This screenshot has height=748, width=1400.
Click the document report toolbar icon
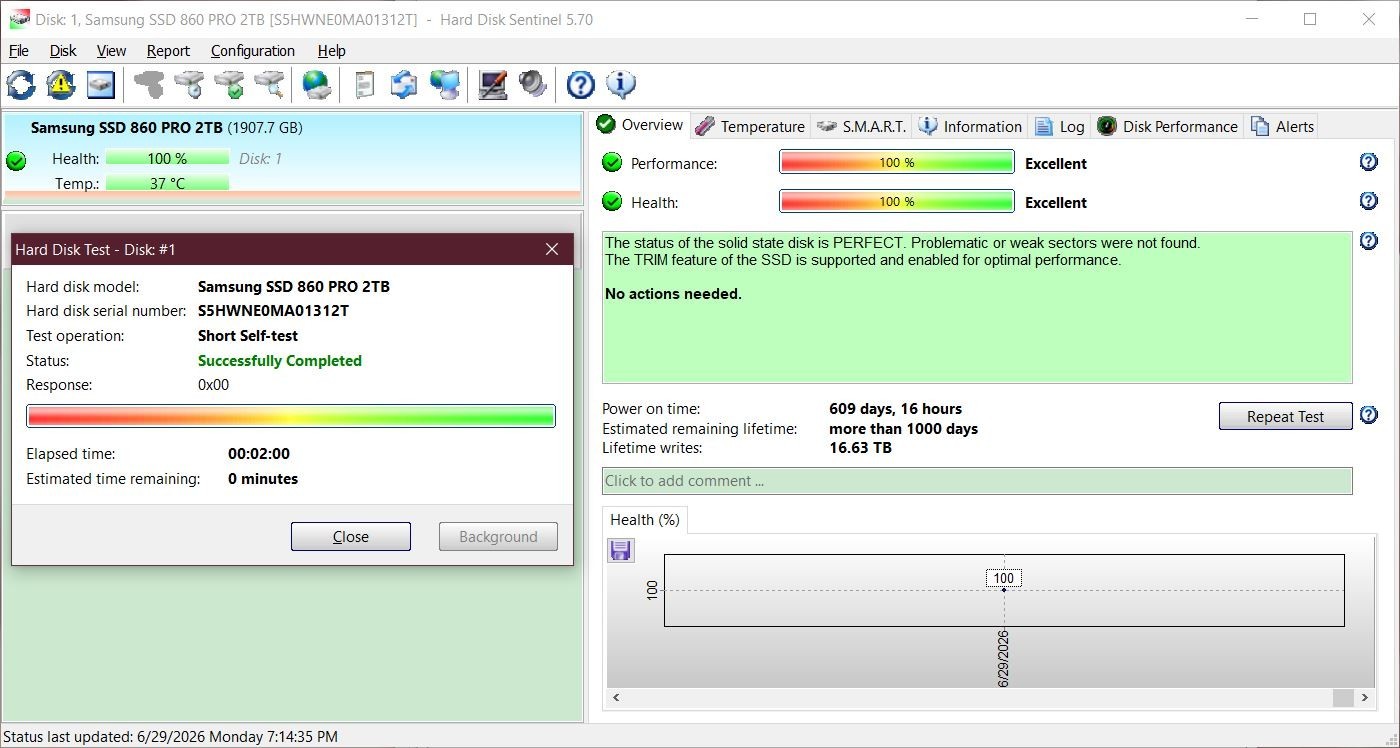click(365, 85)
